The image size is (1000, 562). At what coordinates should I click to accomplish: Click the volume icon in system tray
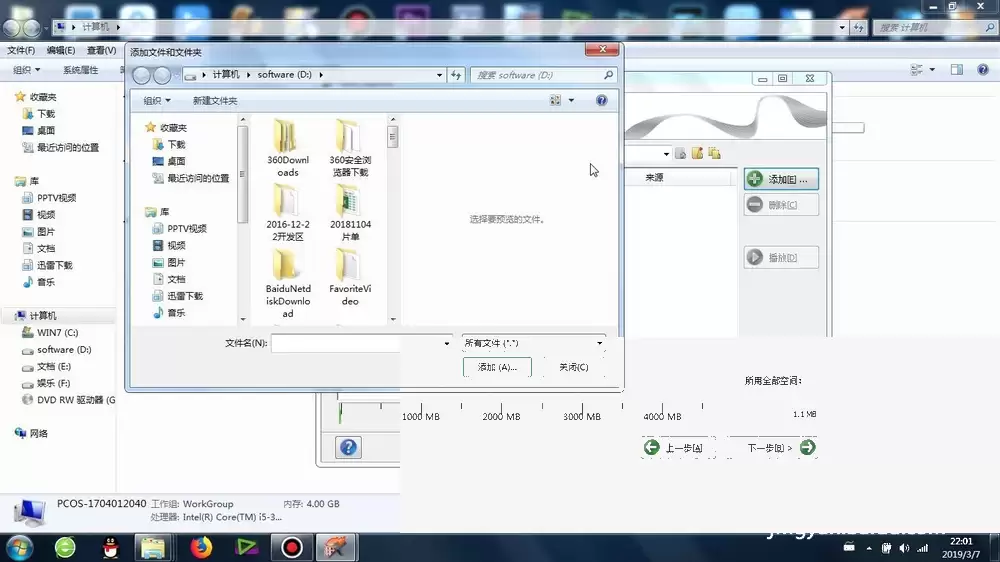pos(904,548)
